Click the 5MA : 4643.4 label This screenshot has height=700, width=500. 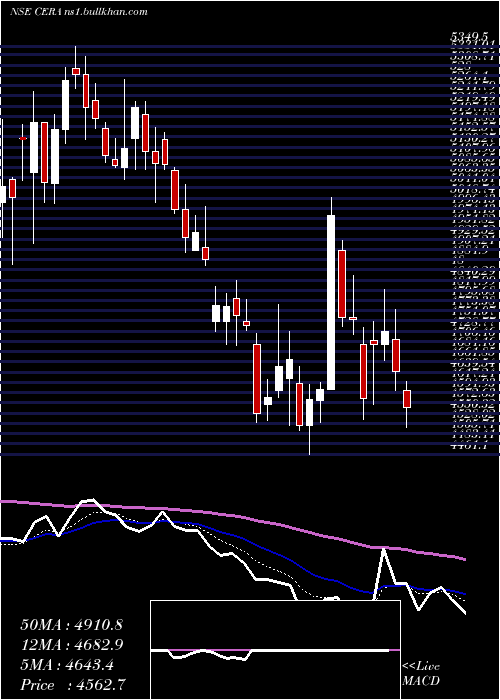click(x=67, y=665)
